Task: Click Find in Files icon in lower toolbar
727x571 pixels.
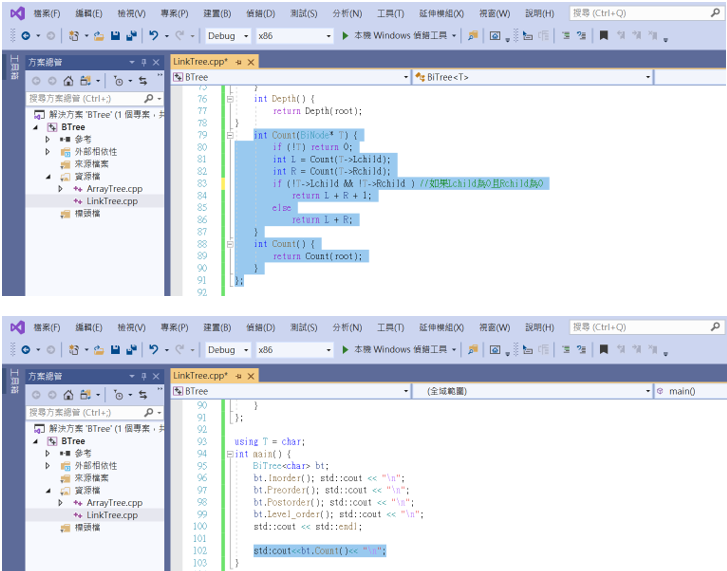Action: tap(473, 350)
